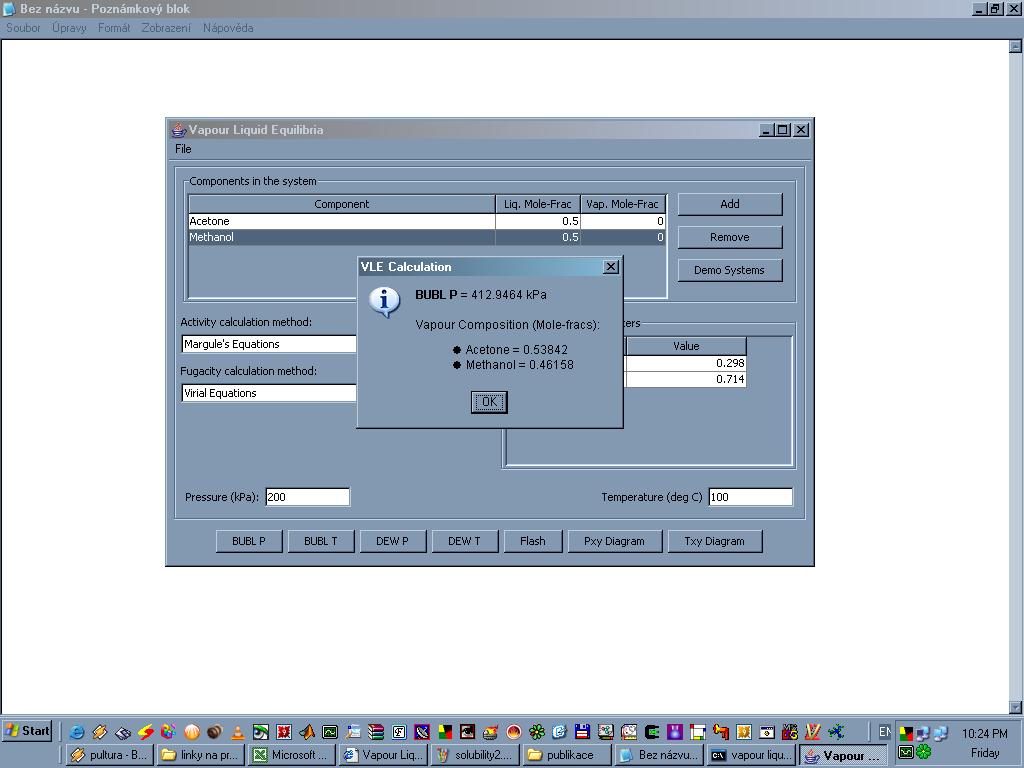
Task: Launch the yellow-red lightning icon in quick launch
Action: (146, 731)
